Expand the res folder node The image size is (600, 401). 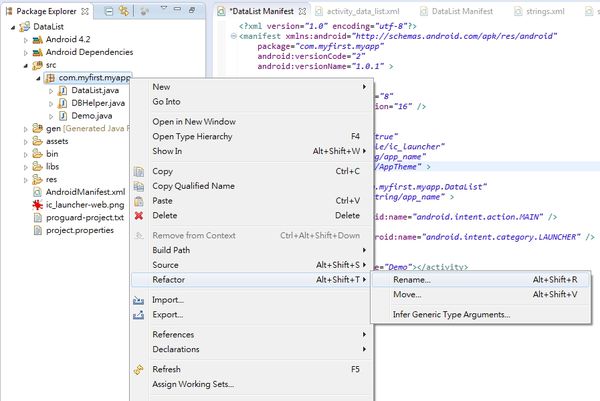(26, 180)
